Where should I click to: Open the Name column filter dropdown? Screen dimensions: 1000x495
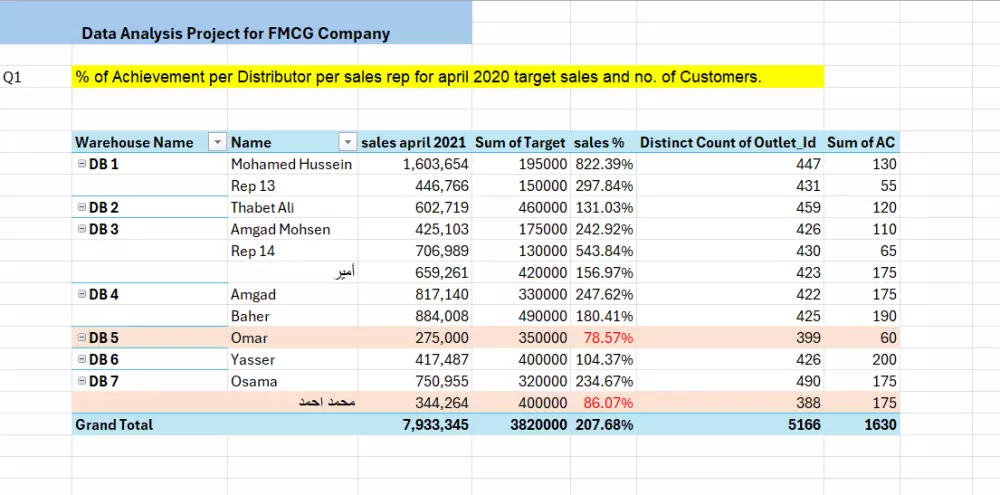tap(346, 143)
